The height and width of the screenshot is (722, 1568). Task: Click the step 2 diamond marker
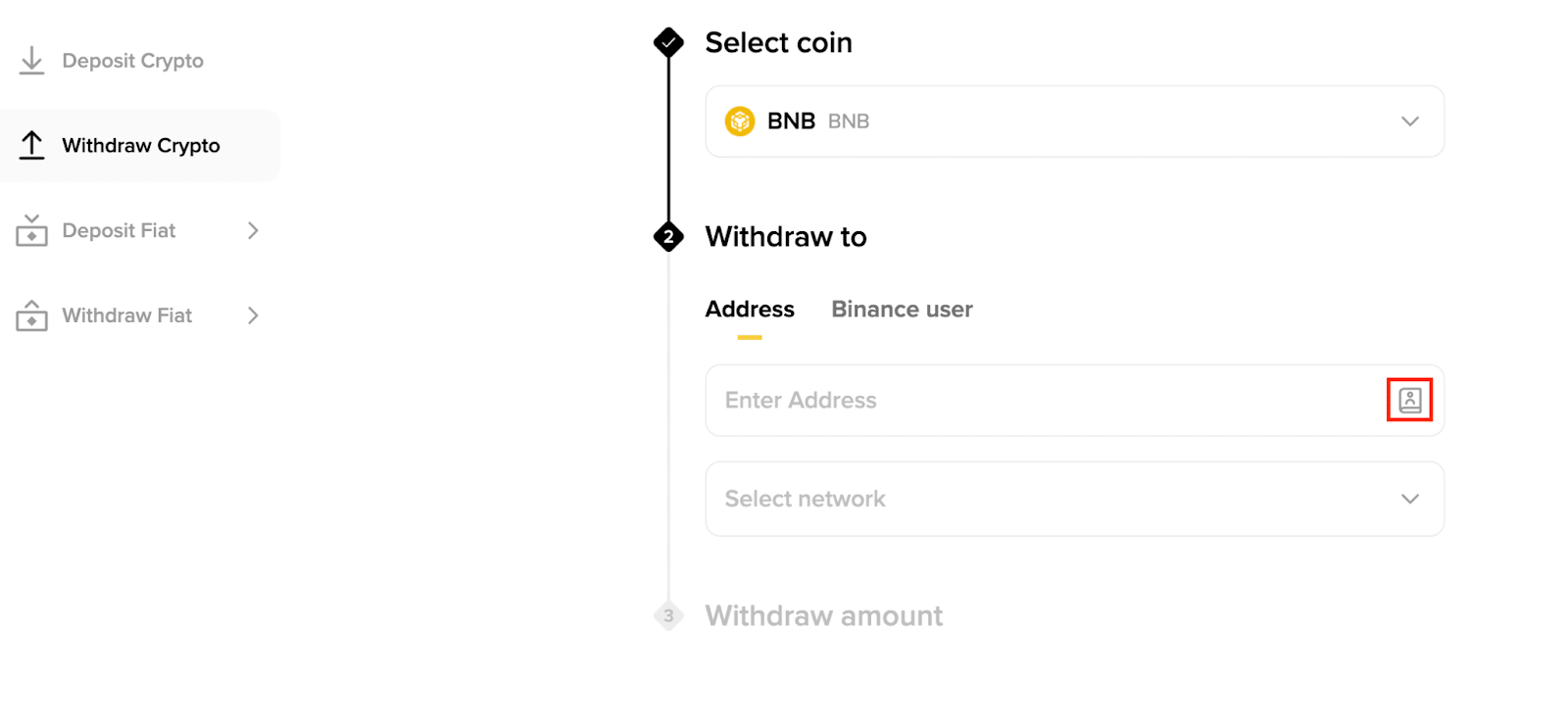click(668, 237)
